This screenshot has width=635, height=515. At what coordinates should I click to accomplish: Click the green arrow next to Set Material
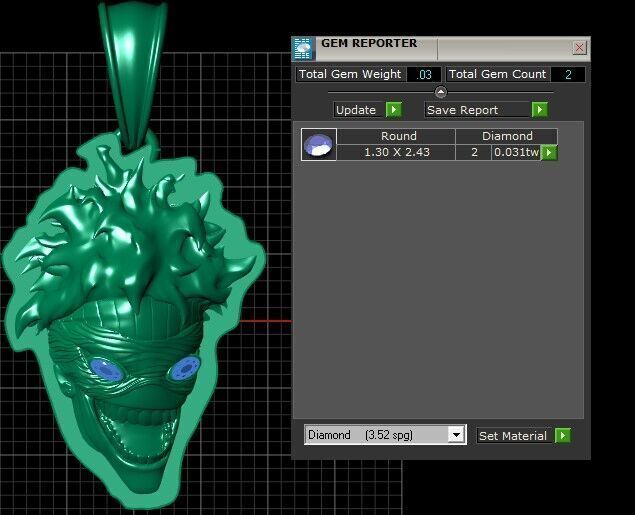pos(563,436)
